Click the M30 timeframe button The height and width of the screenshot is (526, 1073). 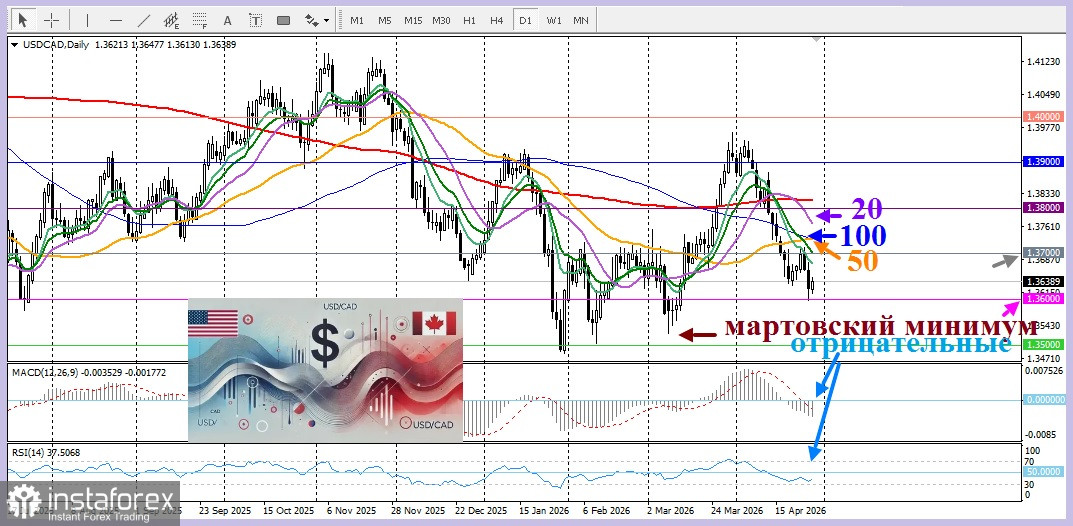(441, 20)
